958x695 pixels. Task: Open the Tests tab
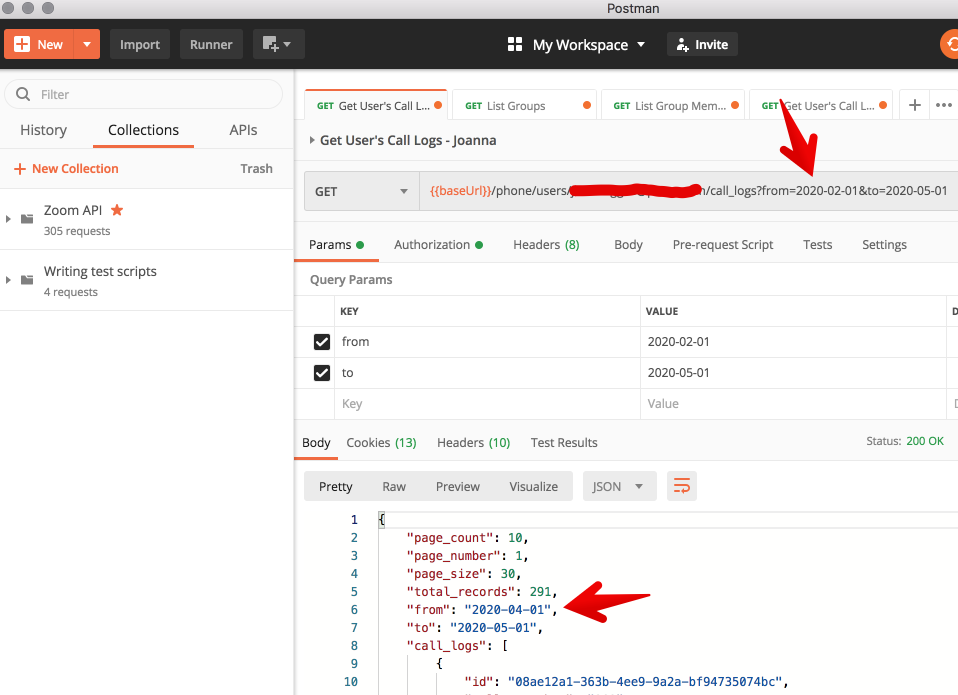[817, 245]
